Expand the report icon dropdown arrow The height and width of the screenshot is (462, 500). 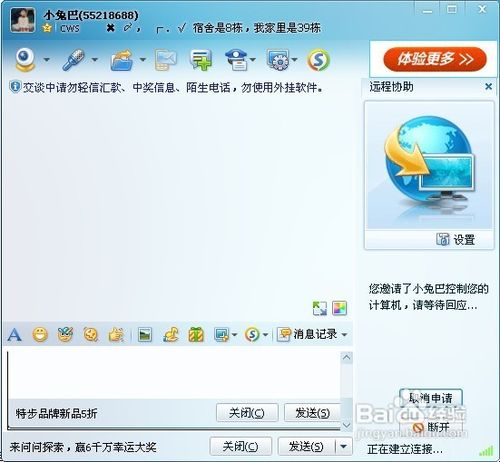pos(253,60)
